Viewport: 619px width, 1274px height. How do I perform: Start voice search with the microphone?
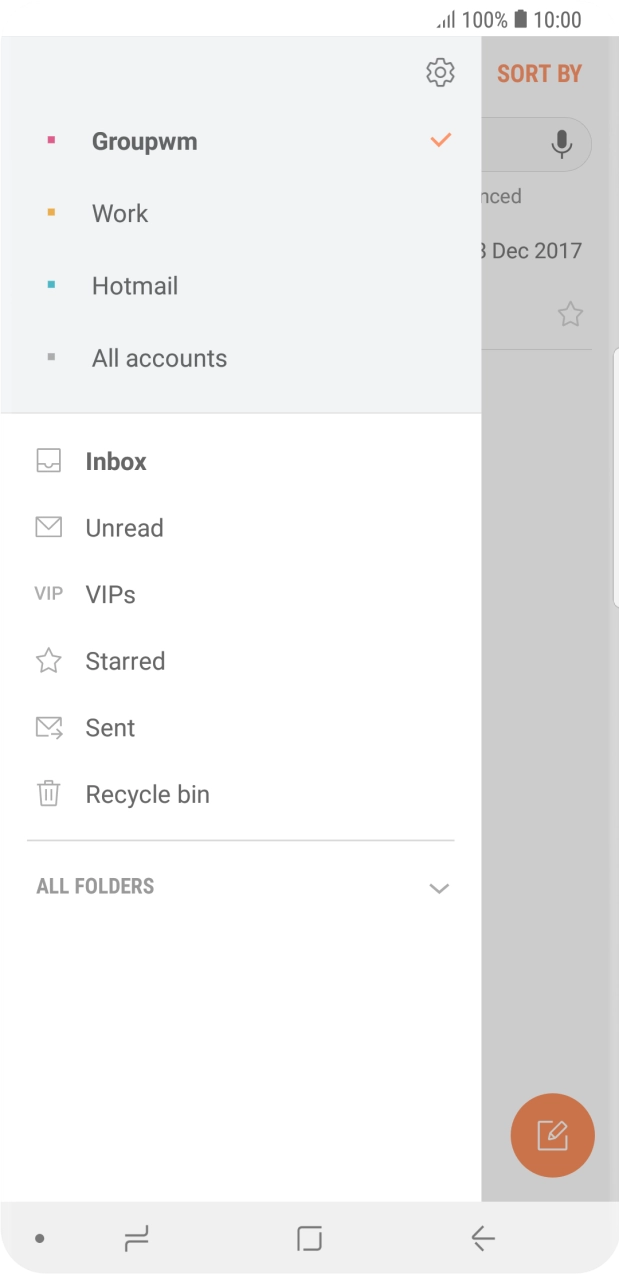point(560,144)
